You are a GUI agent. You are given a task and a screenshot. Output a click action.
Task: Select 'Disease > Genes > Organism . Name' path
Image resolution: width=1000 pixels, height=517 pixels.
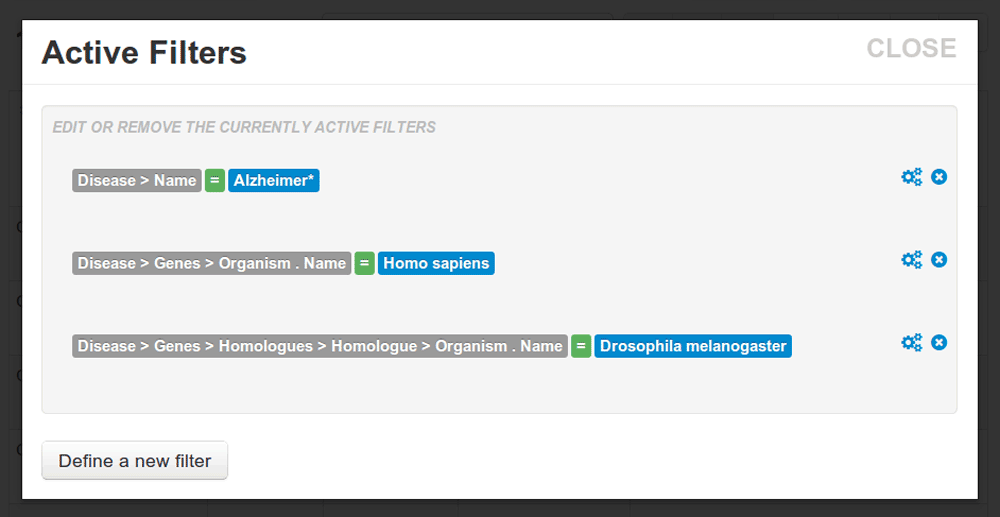tap(212, 264)
